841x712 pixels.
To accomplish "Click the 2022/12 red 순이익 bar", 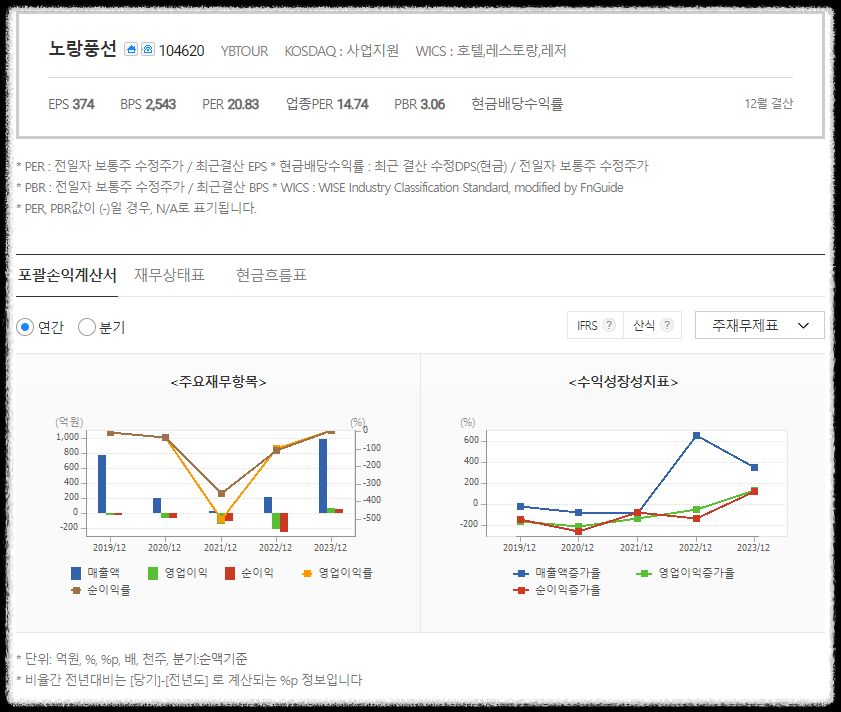I will pos(284,522).
